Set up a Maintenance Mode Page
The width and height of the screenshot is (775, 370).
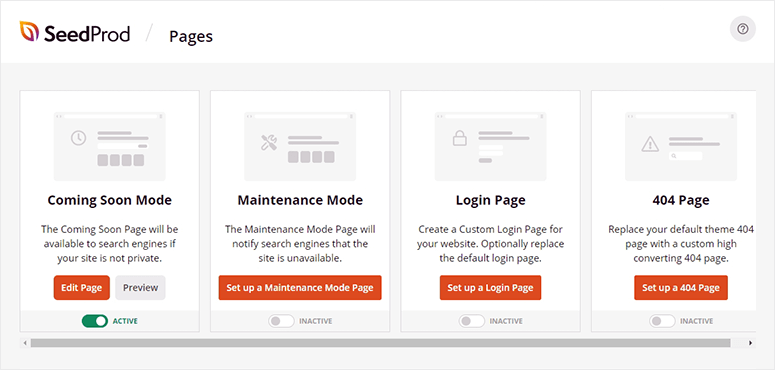pyautogui.click(x=300, y=288)
